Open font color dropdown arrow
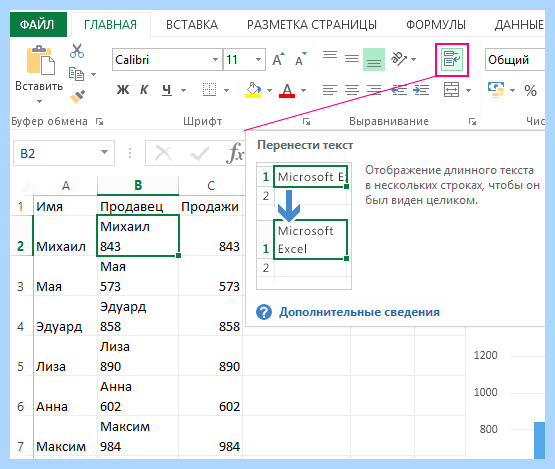555x469 pixels. tap(303, 90)
